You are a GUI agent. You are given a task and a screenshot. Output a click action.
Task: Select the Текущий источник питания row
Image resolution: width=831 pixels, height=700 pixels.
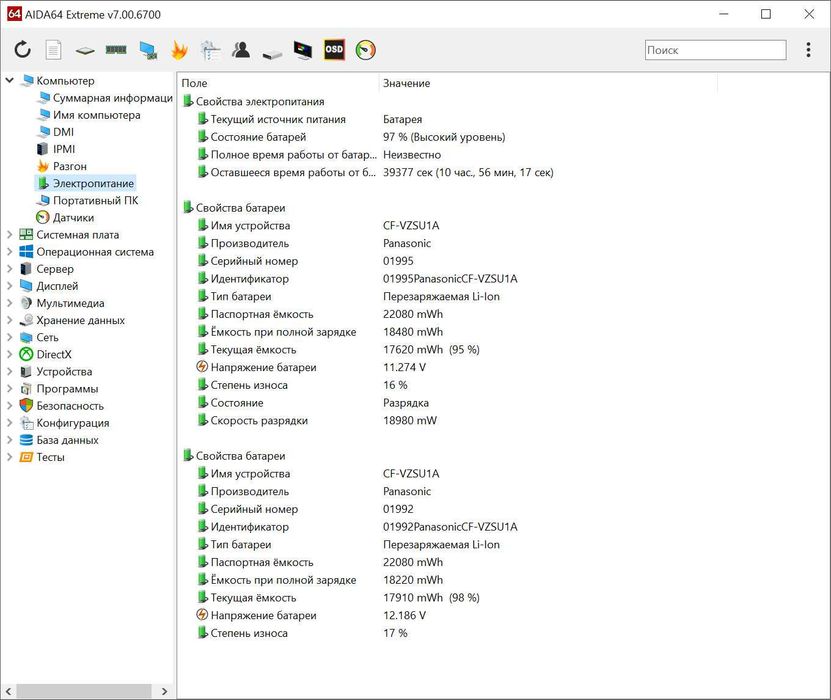pyautogui.click(x=310, y=119)
